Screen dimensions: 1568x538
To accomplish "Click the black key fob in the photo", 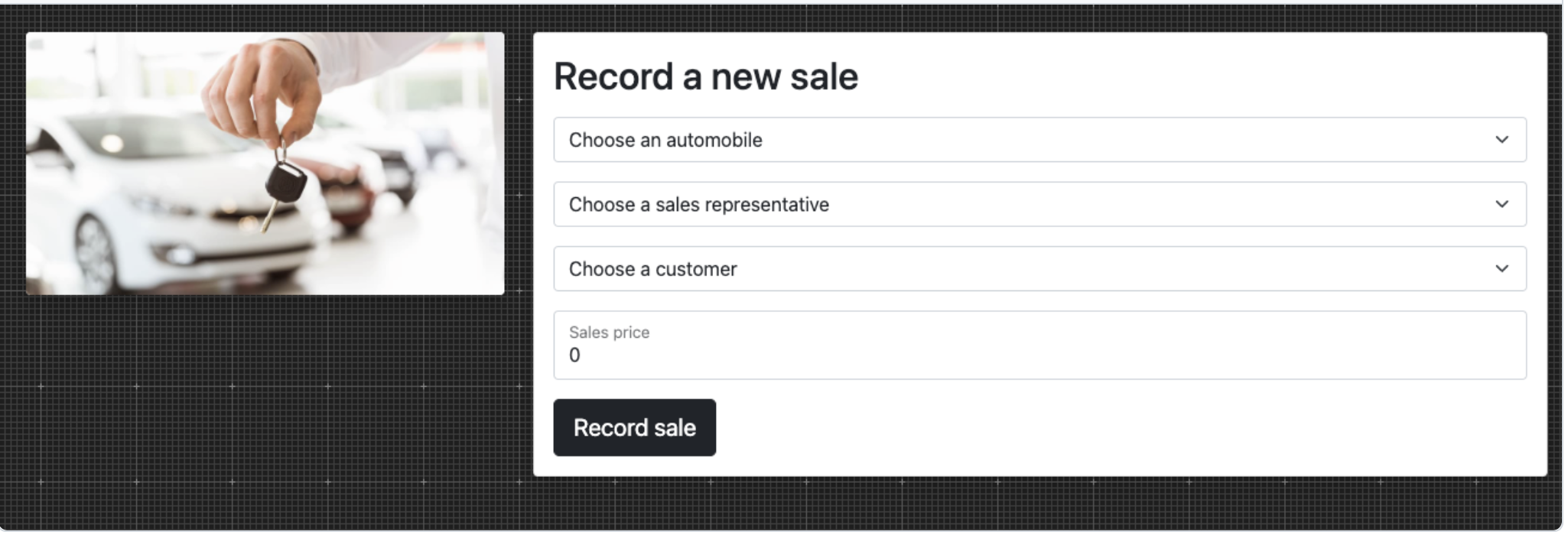I will [285, 184].
